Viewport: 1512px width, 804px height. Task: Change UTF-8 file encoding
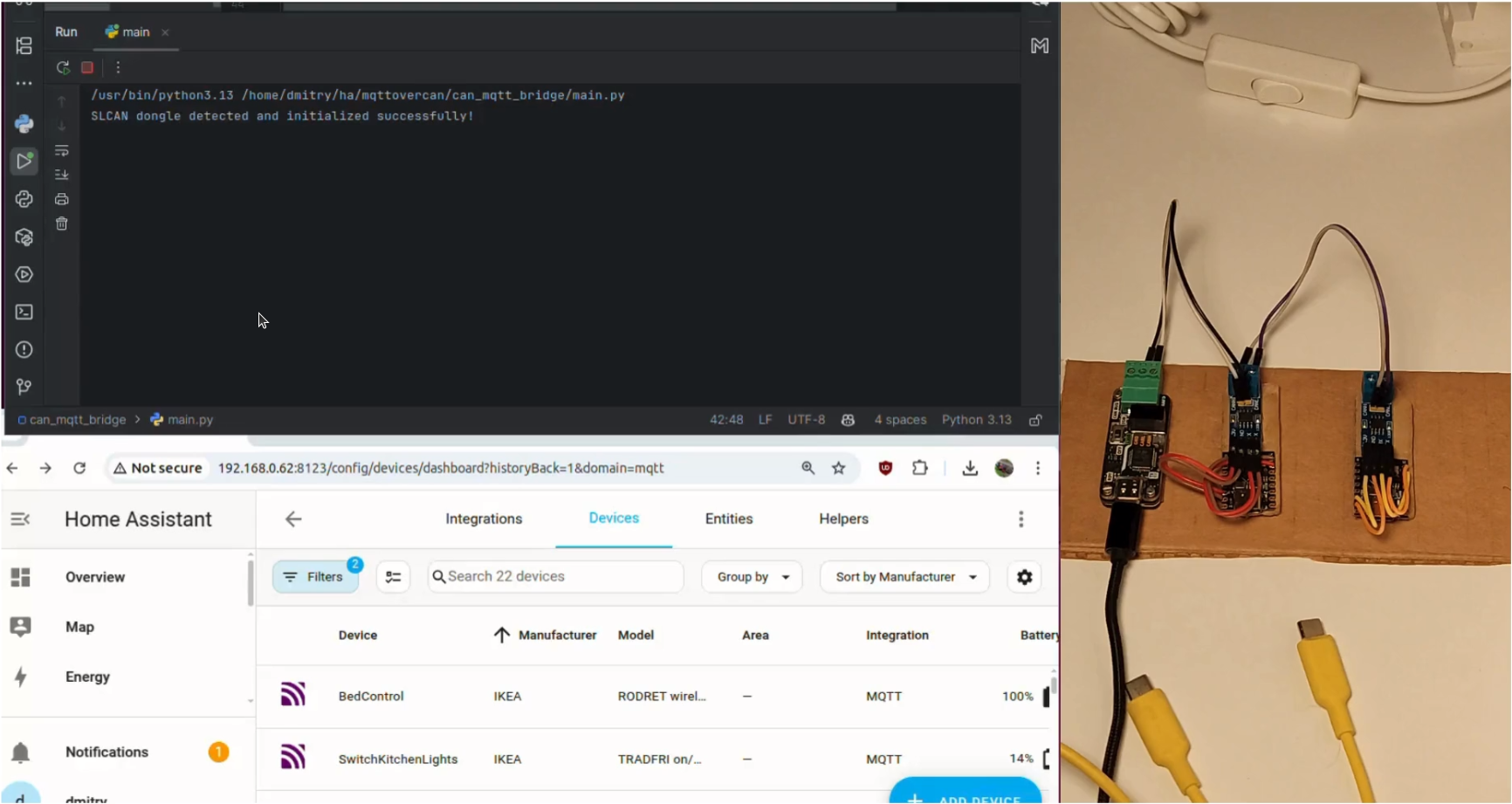coord(806,420)
